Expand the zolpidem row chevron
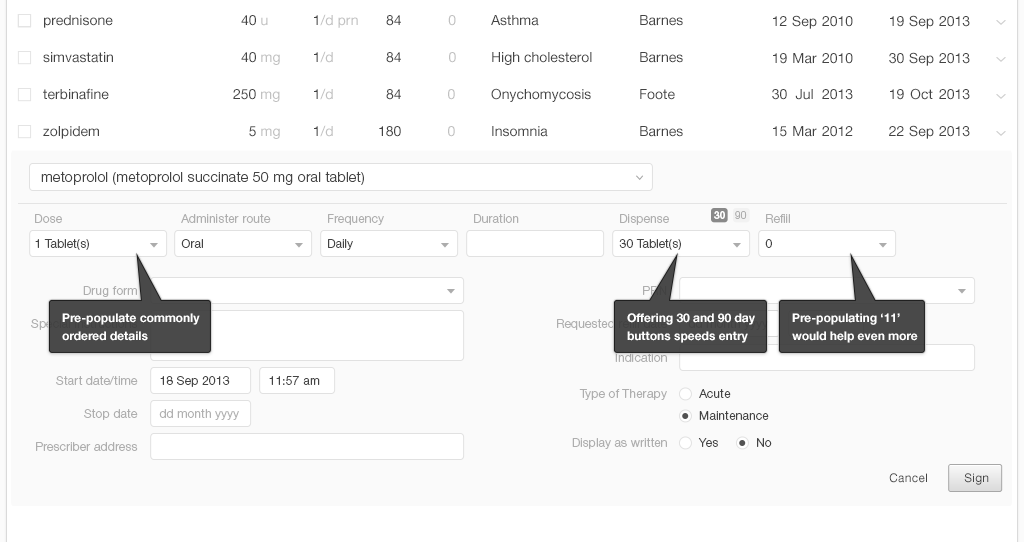Viewport: 1024px width, 542px height. pyautogui.click(x=1001, y=133)
